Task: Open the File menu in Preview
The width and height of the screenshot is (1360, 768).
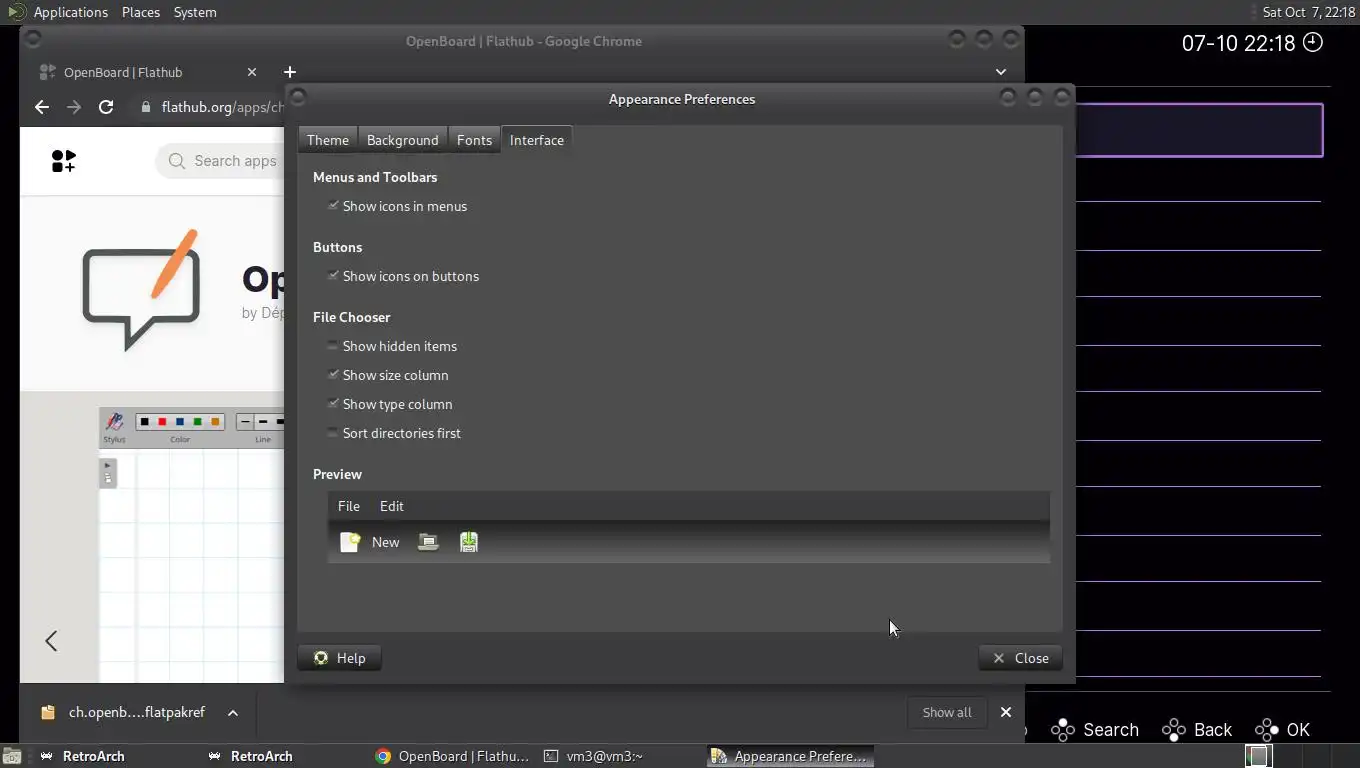Action: pyautogui.click(x=349, y=506)
